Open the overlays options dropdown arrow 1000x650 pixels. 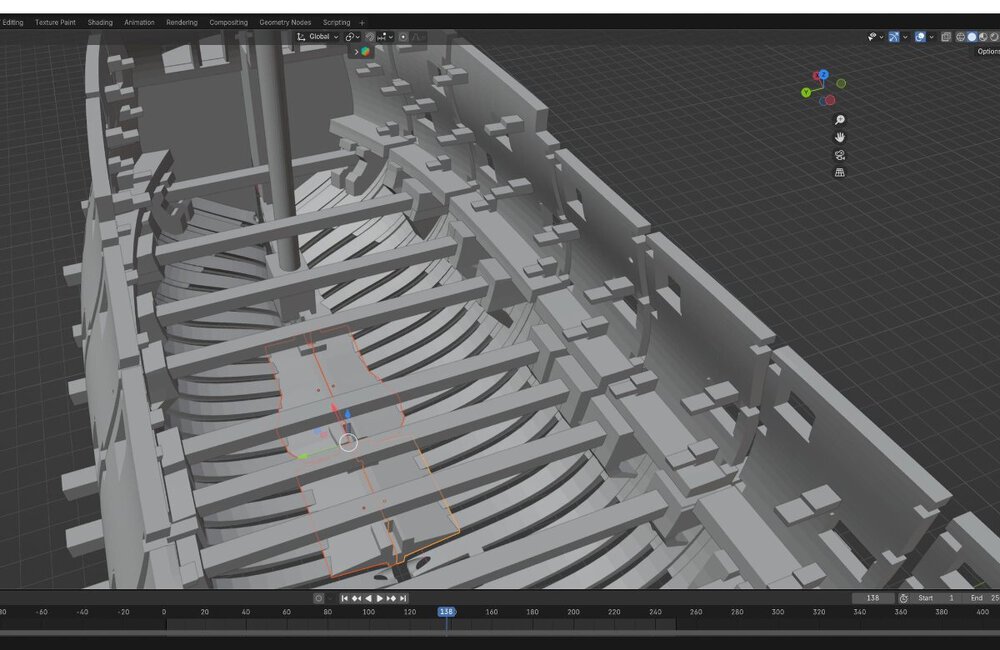coord(932,37)
